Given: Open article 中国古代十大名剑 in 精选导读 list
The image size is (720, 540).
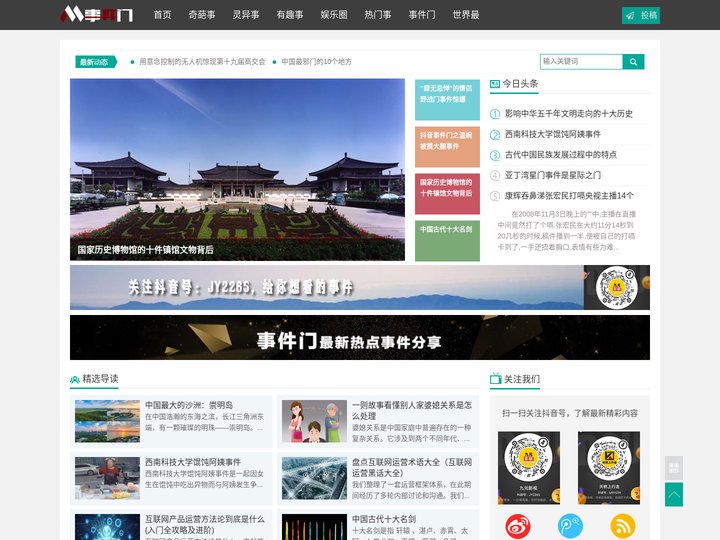Looking at the screenshot, I should (x=384, y=519).
